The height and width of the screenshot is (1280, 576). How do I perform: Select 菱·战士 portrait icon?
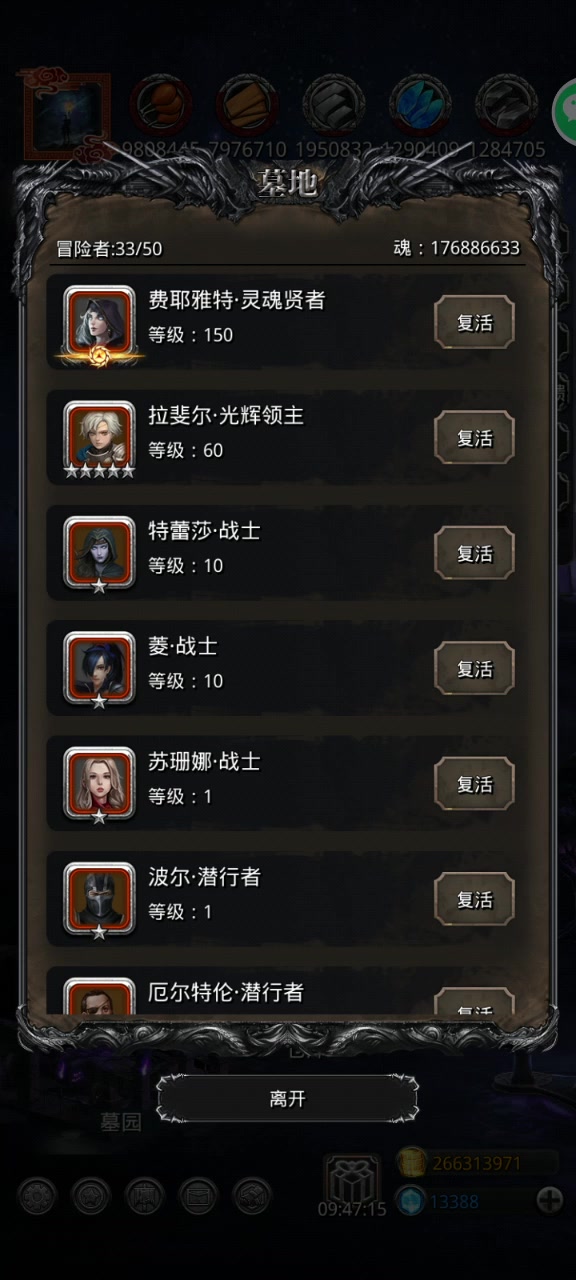(x=99, y=669)
